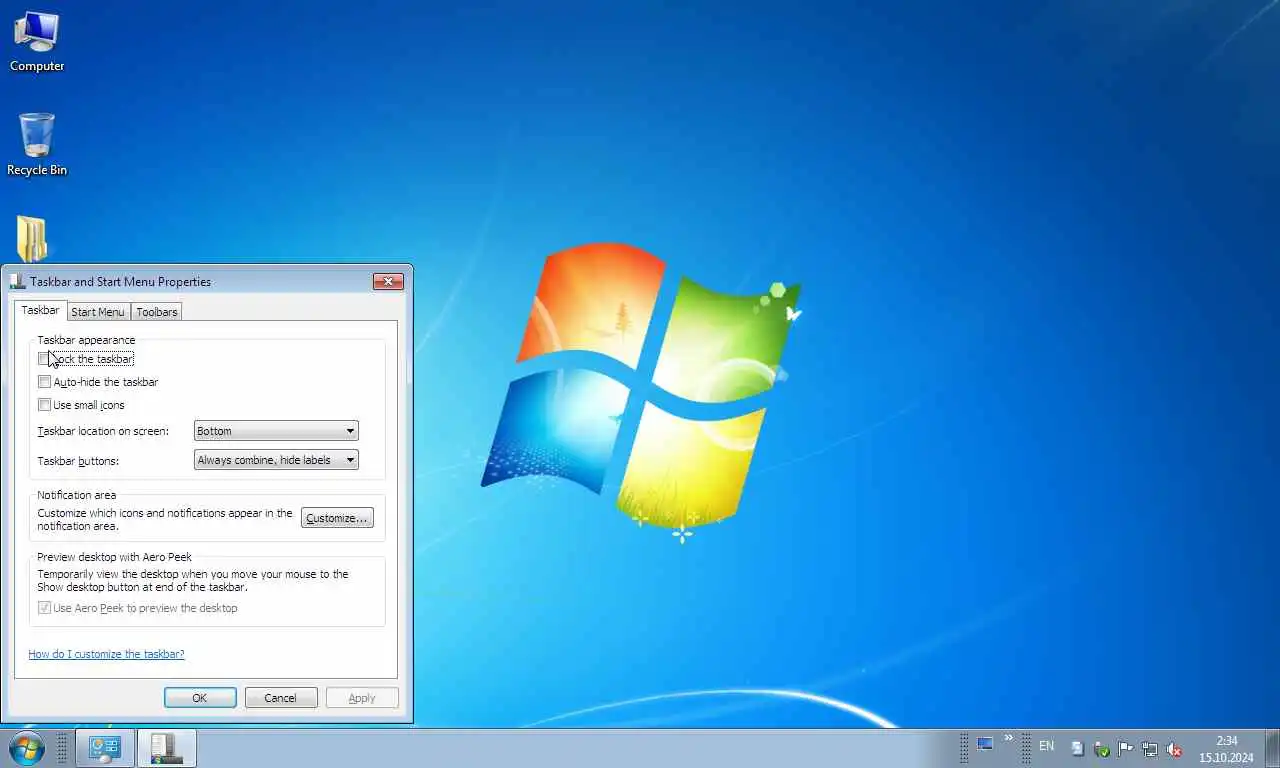
Task: Click the dialog's title bar icon
Action: [x=18, y=282]
